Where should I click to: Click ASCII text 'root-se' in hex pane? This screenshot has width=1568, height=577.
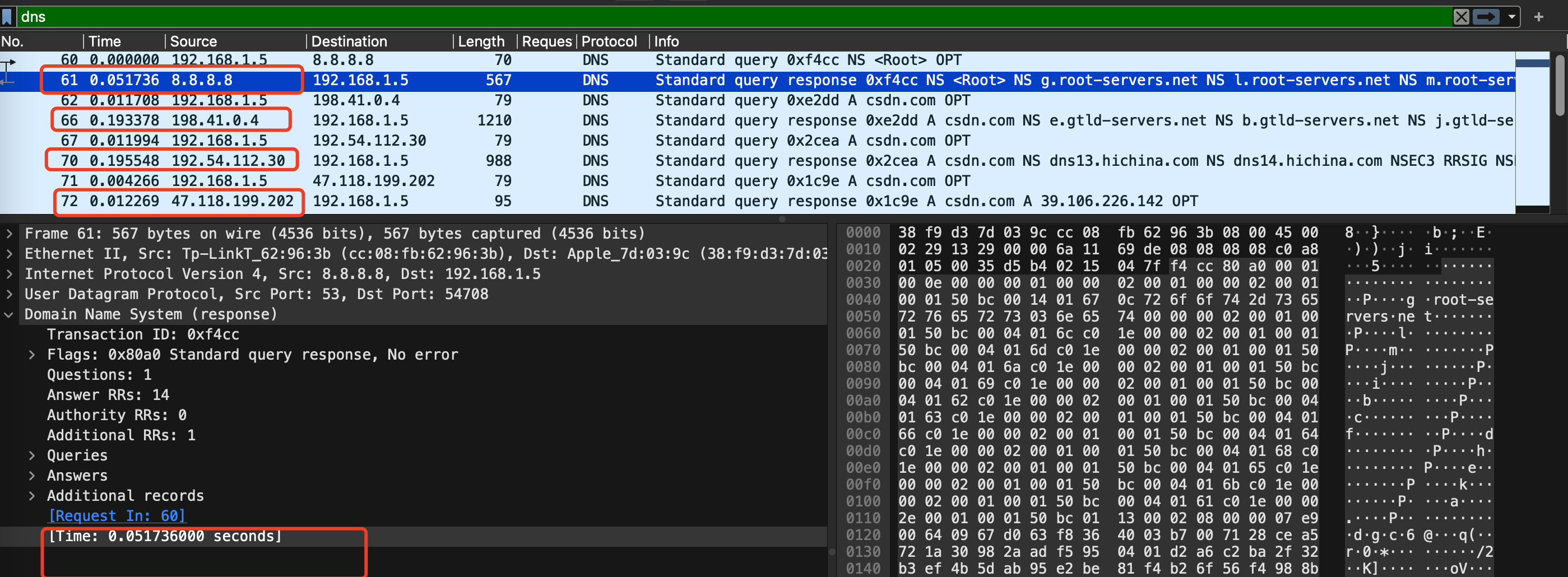1463,300
